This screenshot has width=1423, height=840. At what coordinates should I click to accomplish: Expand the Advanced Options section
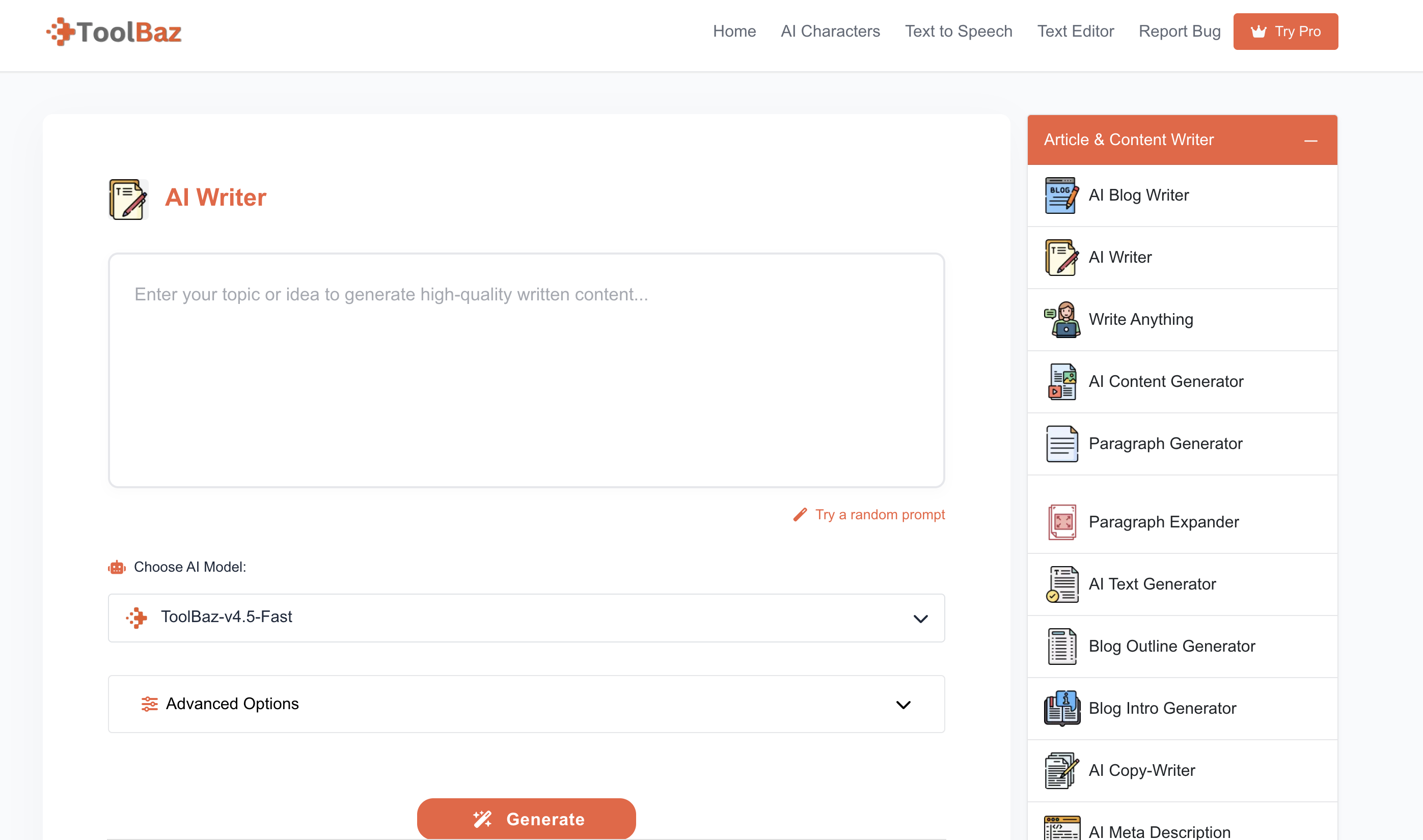526,704
